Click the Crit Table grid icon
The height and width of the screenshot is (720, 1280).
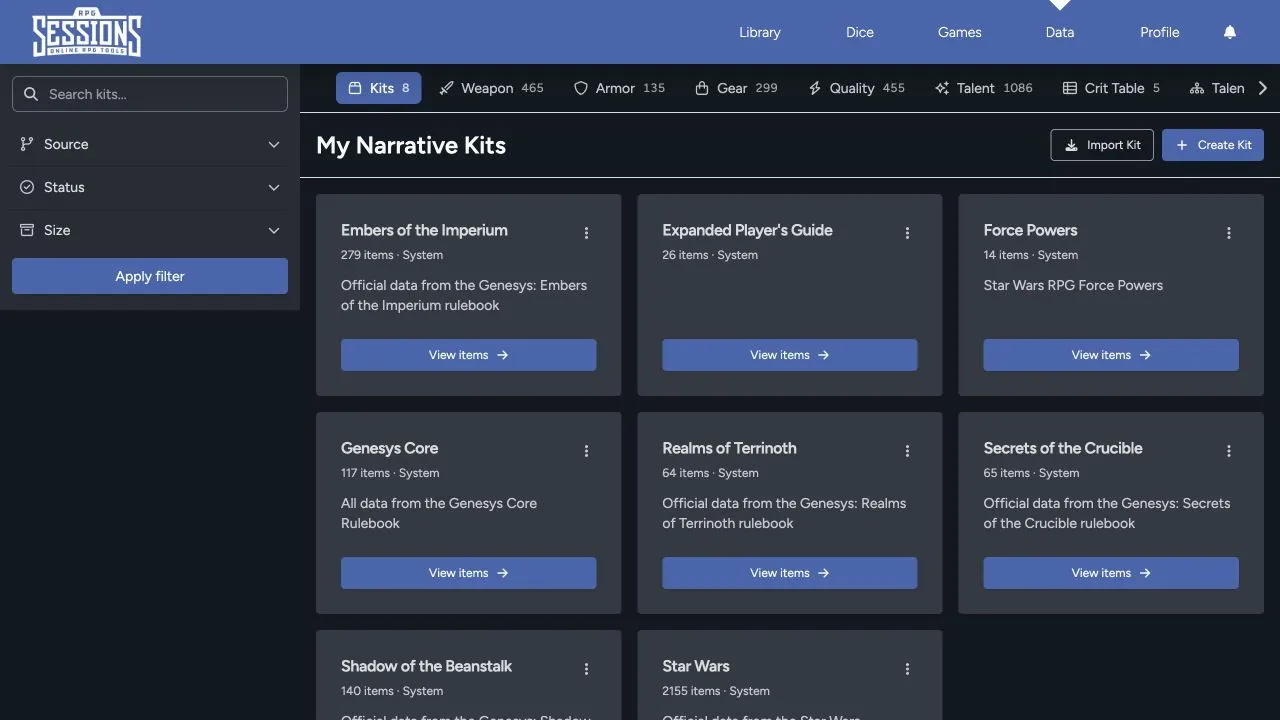(x=1070, y=88)
